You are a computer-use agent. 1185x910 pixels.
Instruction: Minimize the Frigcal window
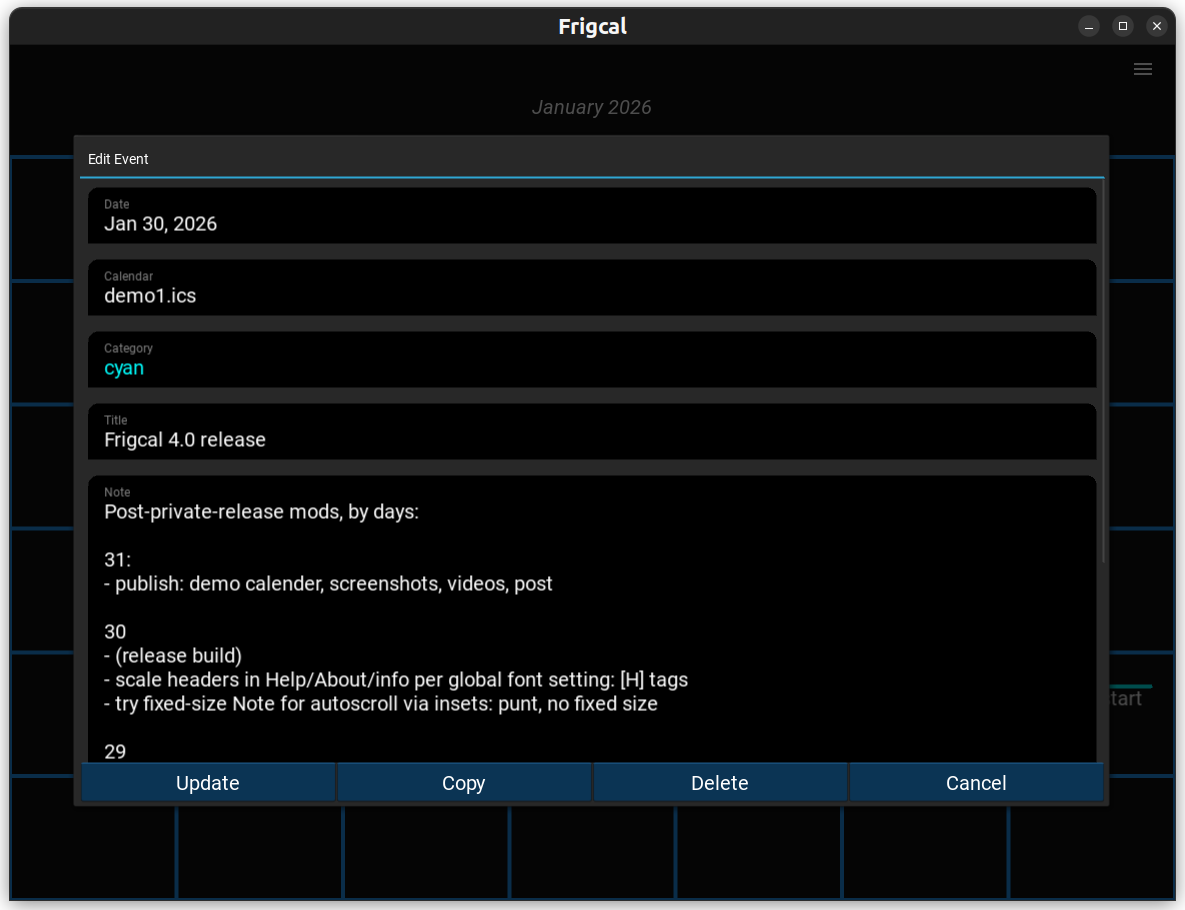pyautogui.click(x=1089, y=26)
